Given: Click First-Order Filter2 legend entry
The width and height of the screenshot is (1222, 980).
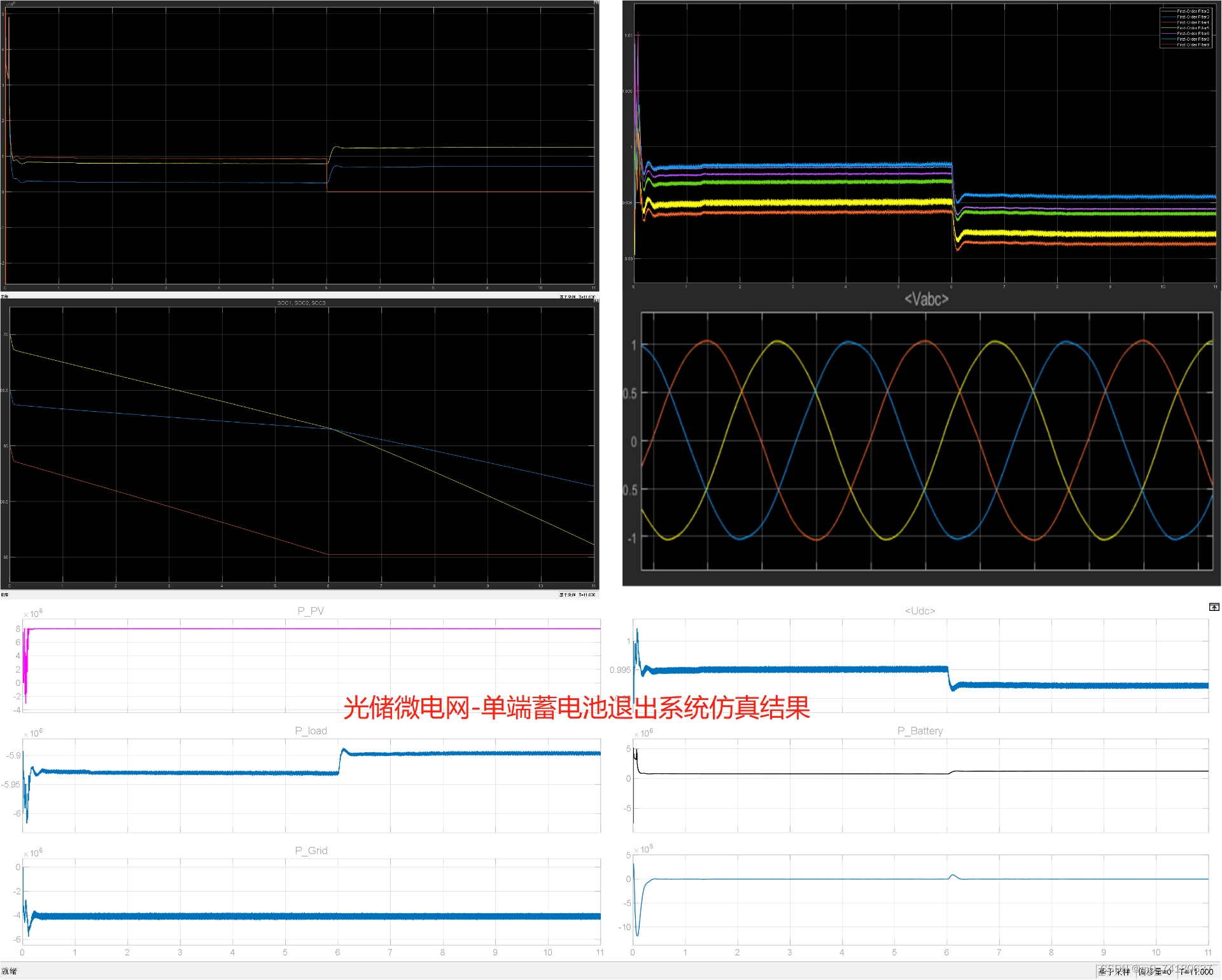Looking at the screenshot, I should tap(1192, 11).
